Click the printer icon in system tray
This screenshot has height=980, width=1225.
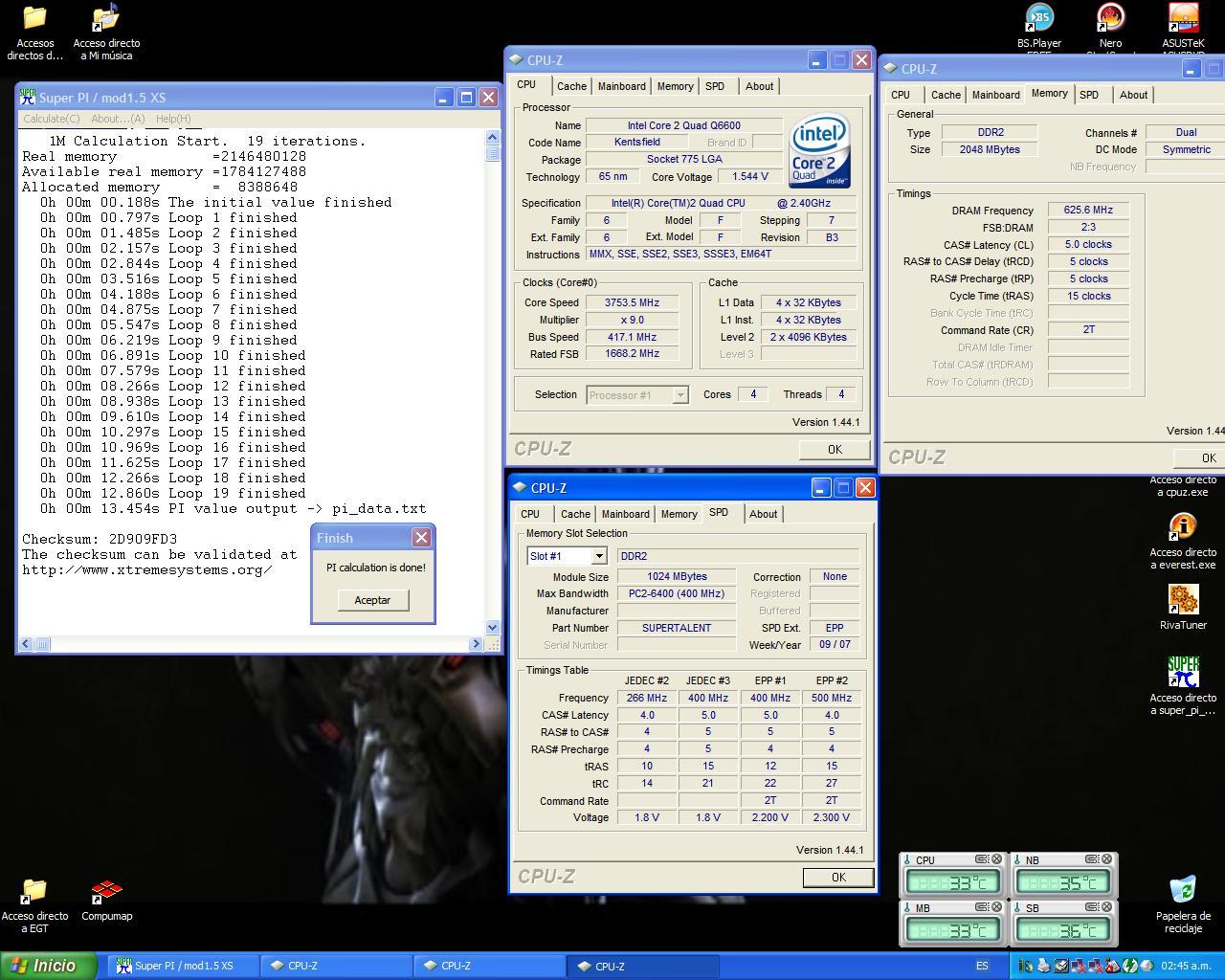1043,966
